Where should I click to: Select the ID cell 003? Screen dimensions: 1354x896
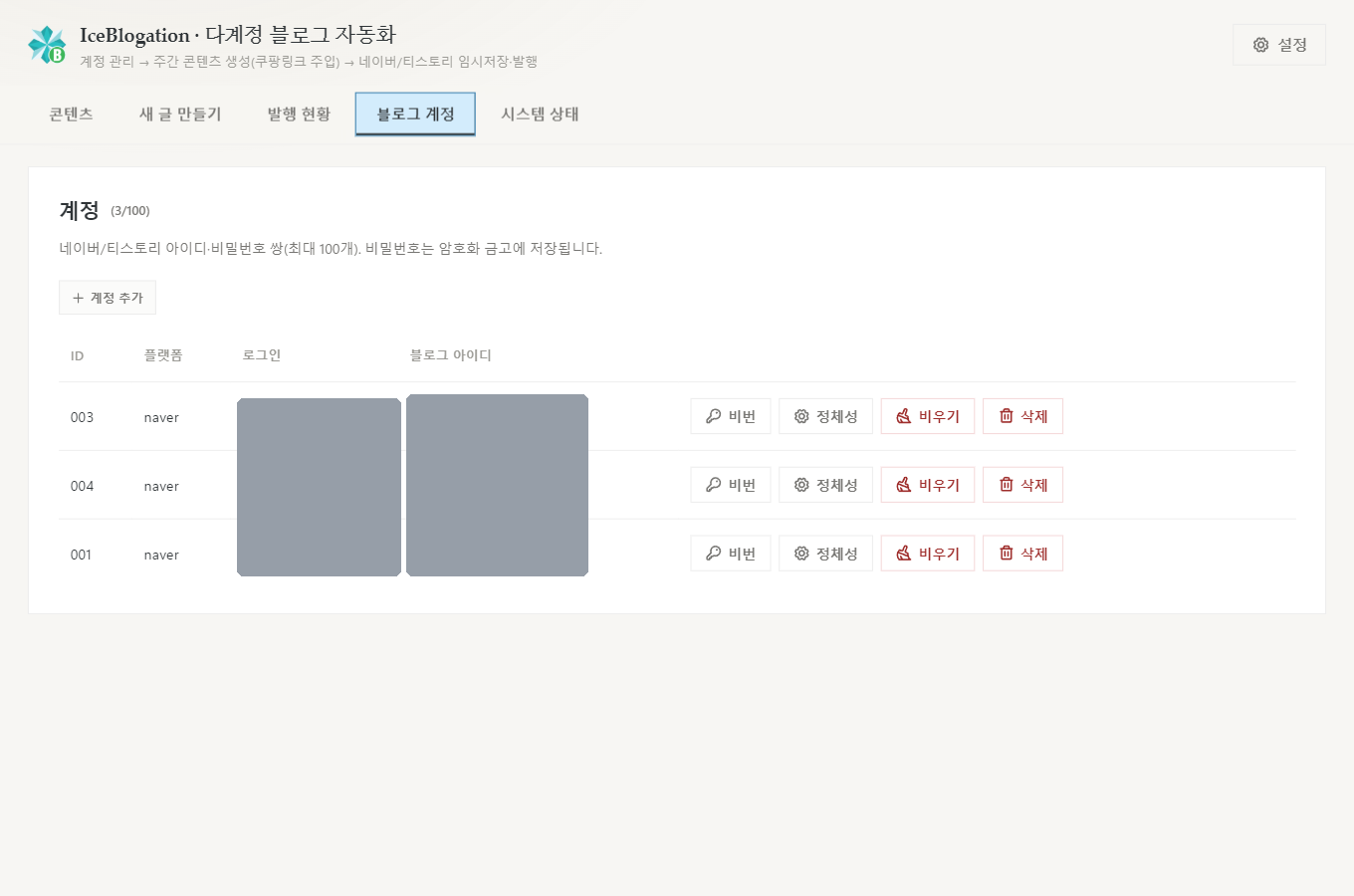(82, 417)
